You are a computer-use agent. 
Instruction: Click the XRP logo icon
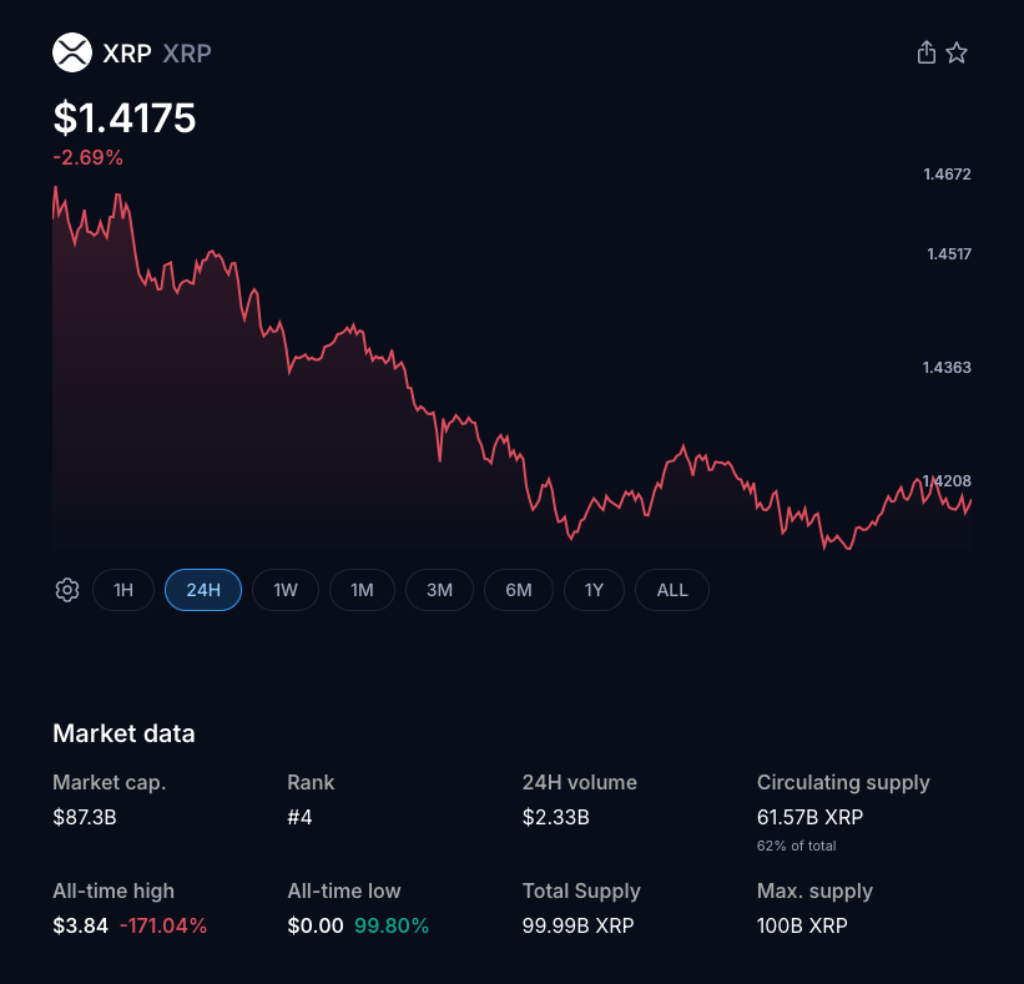71,52
